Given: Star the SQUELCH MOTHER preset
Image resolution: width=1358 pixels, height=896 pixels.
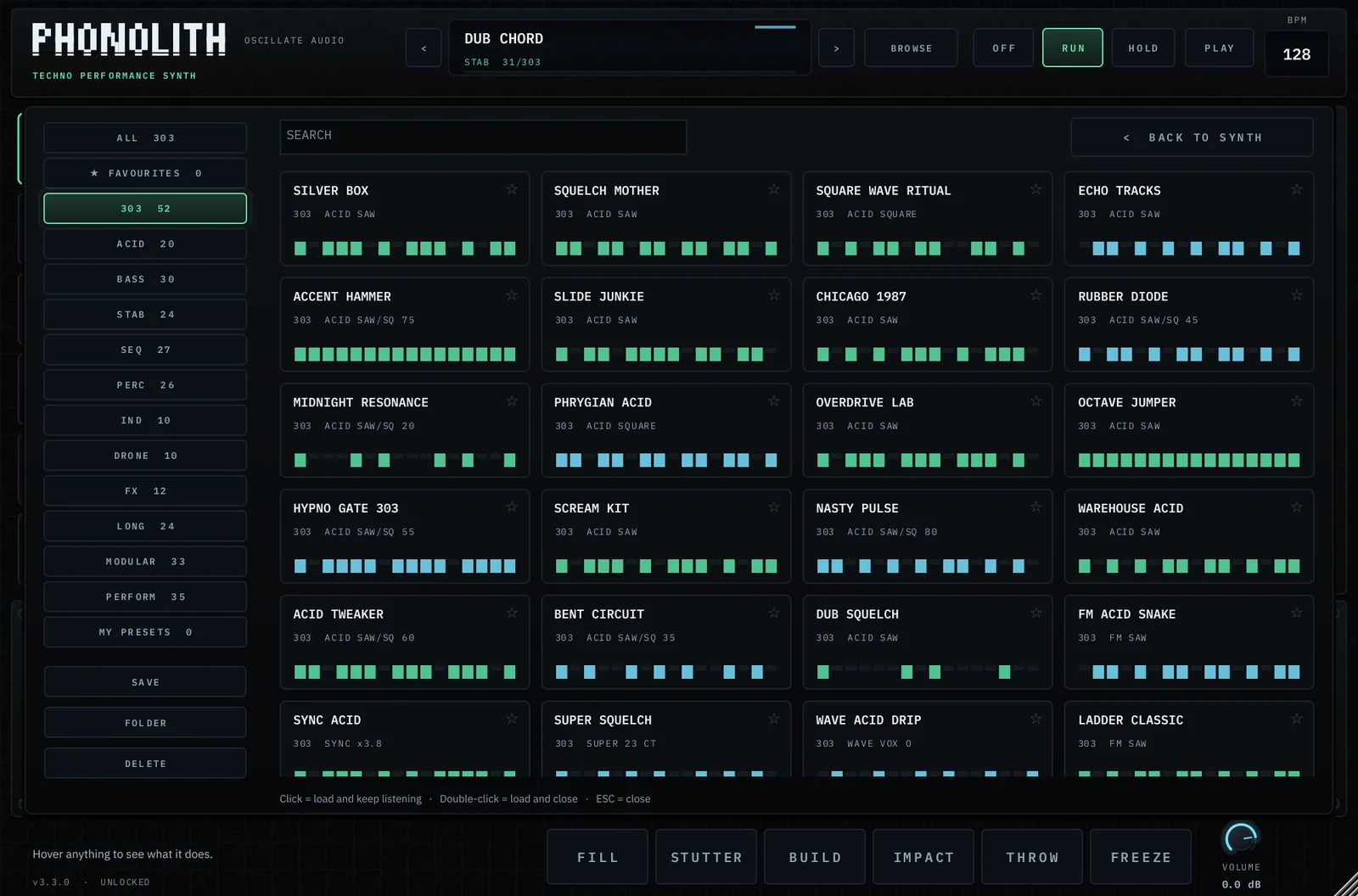Looking at the screenshot, I should point(774,189).
